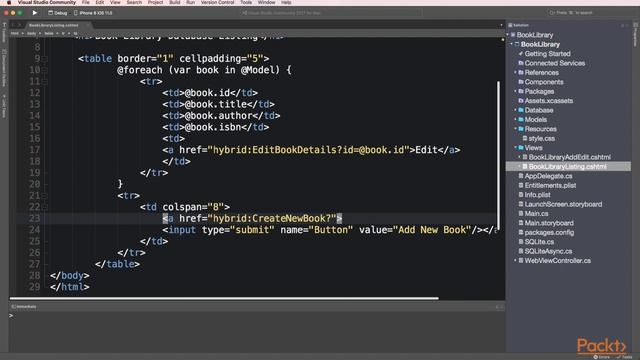Expand the References folder
The height and width of the screenshot is (360, 640).
tap(516, 73)
